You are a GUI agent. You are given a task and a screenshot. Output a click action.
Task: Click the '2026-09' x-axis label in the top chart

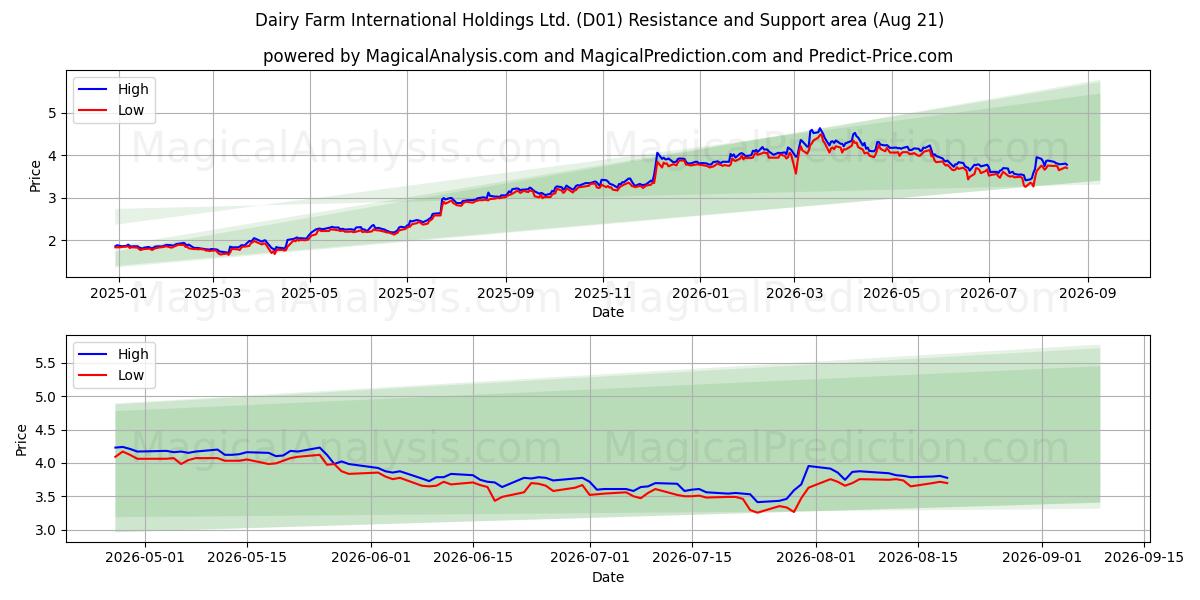[1086, 294]
